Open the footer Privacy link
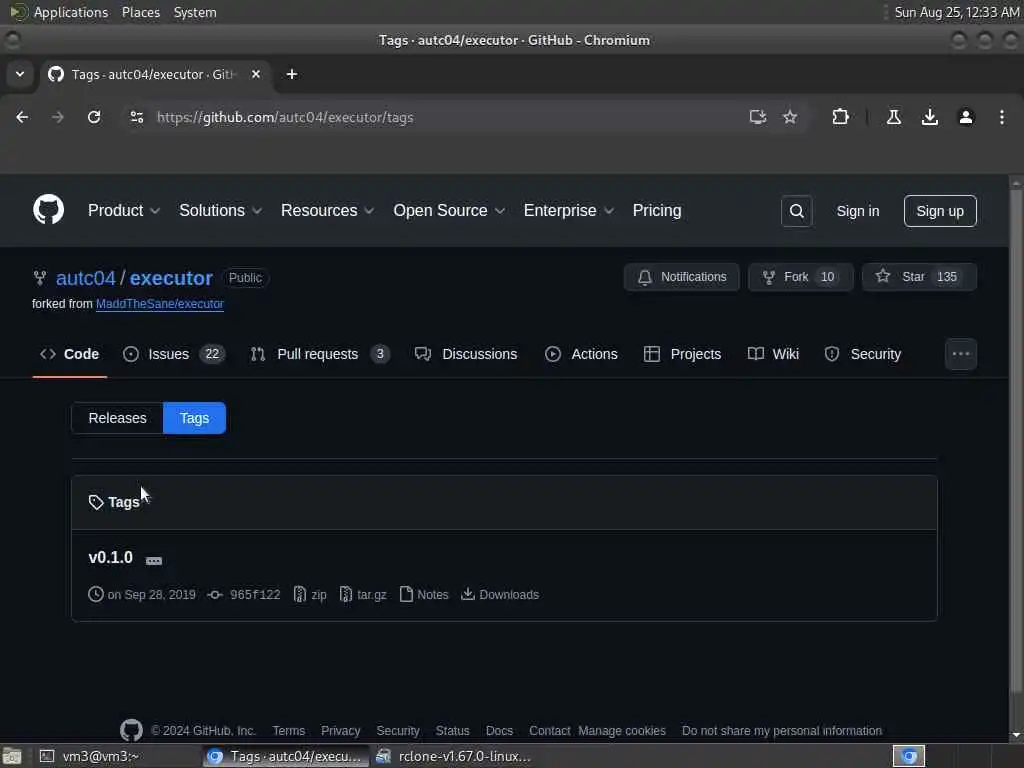1024x768 pixels. pos(340,731)
